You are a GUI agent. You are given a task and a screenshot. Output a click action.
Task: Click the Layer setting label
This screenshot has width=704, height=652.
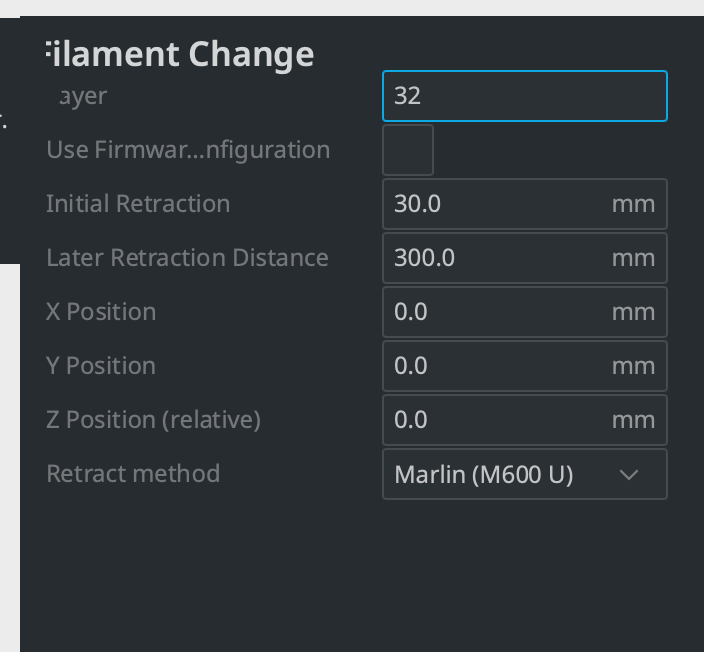(83, 97)
